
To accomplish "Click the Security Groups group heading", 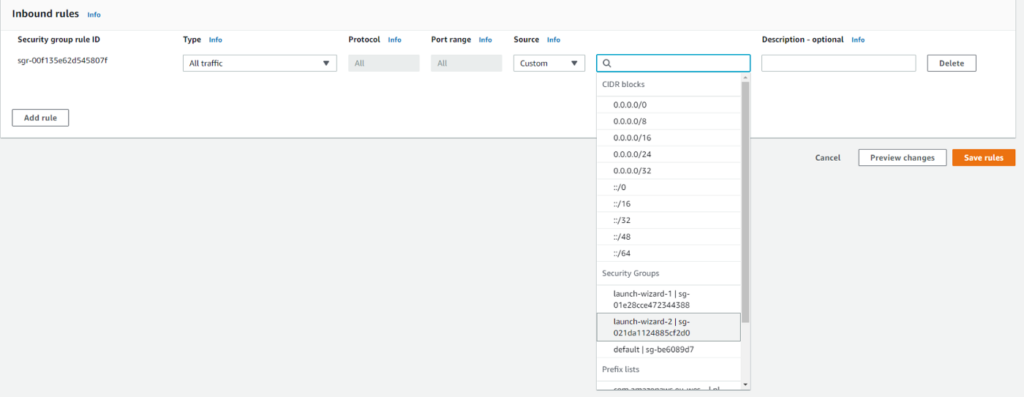I will [x=630, y=273].
